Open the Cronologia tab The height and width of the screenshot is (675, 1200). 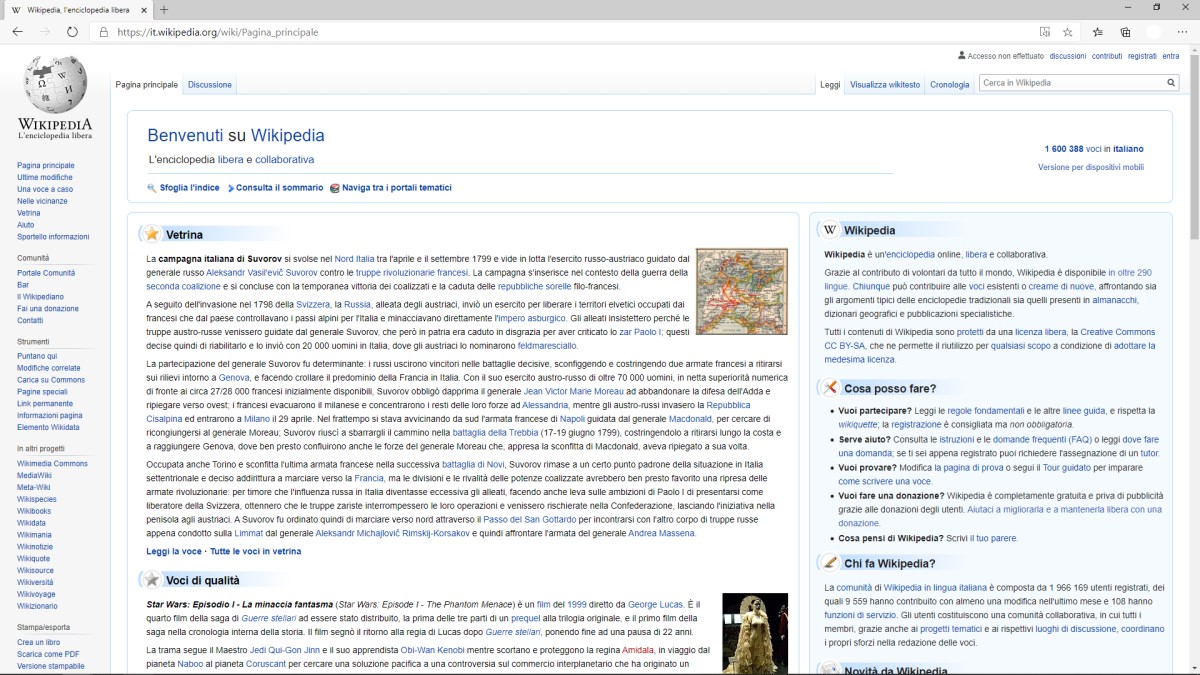click(x=950, y=85)
